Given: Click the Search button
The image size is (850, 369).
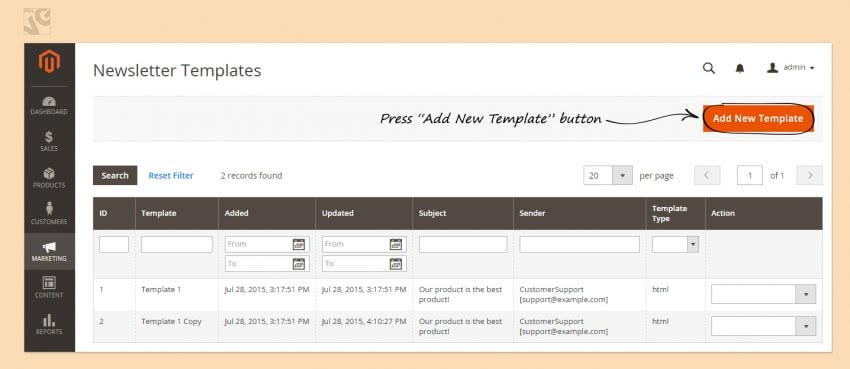Looking at the screenshot, I should click(x=115, y=176).
